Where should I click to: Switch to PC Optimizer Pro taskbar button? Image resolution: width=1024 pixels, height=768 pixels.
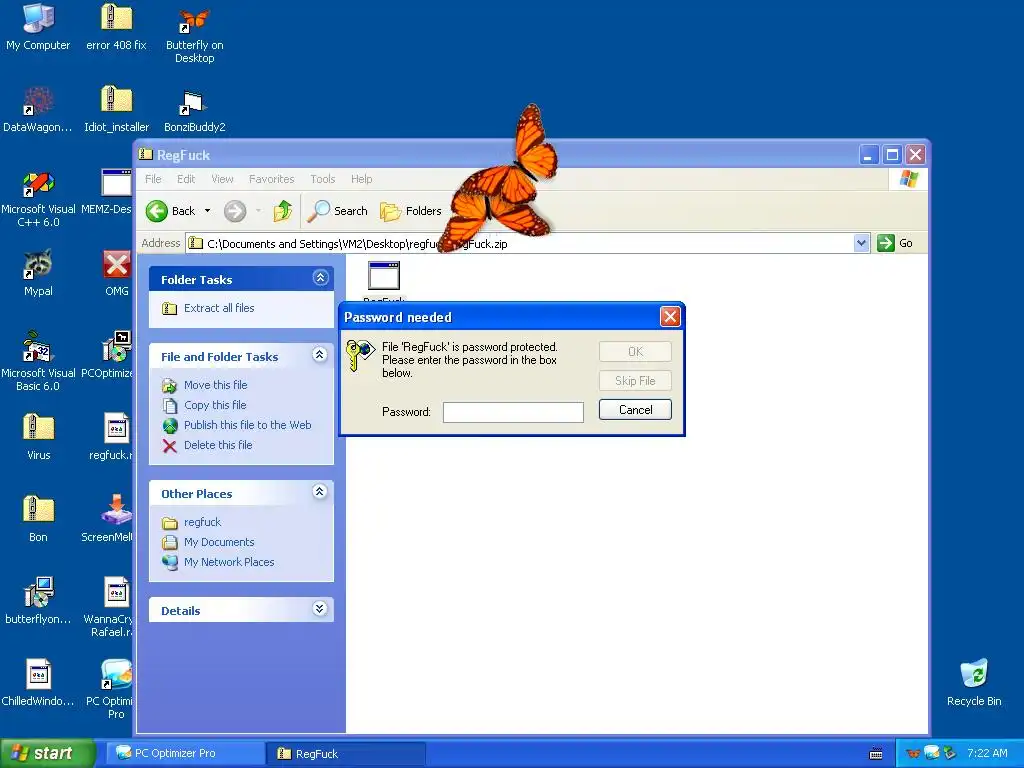tap(185, 753)
